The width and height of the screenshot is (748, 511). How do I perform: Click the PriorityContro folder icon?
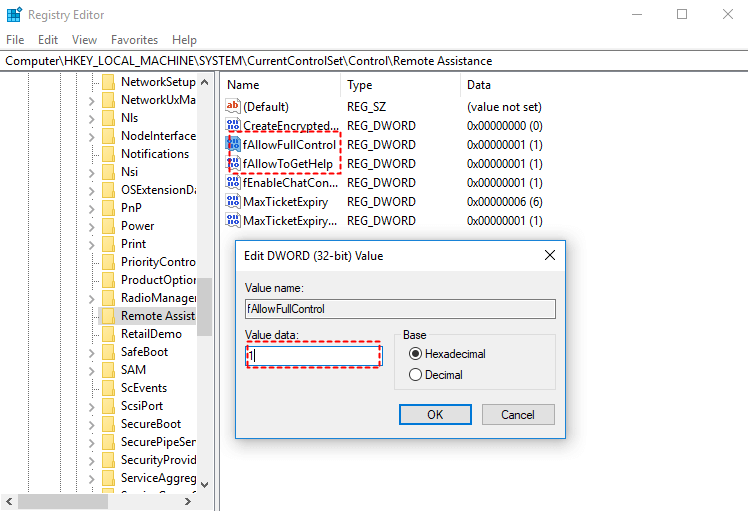[109, 262]
